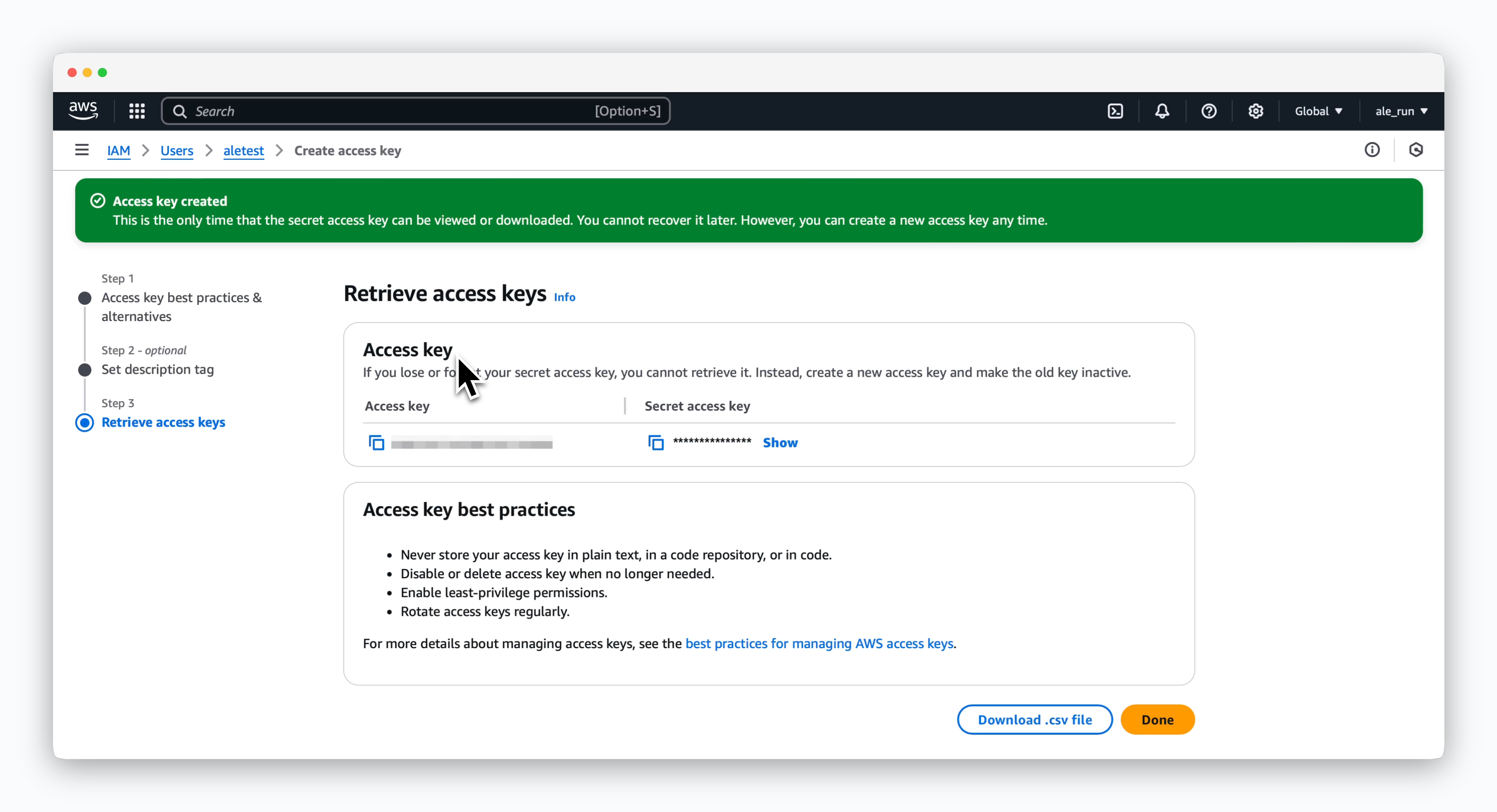1497x812 pixels.
Task: Go to IAM breadcrumb link
Action: 118,150
